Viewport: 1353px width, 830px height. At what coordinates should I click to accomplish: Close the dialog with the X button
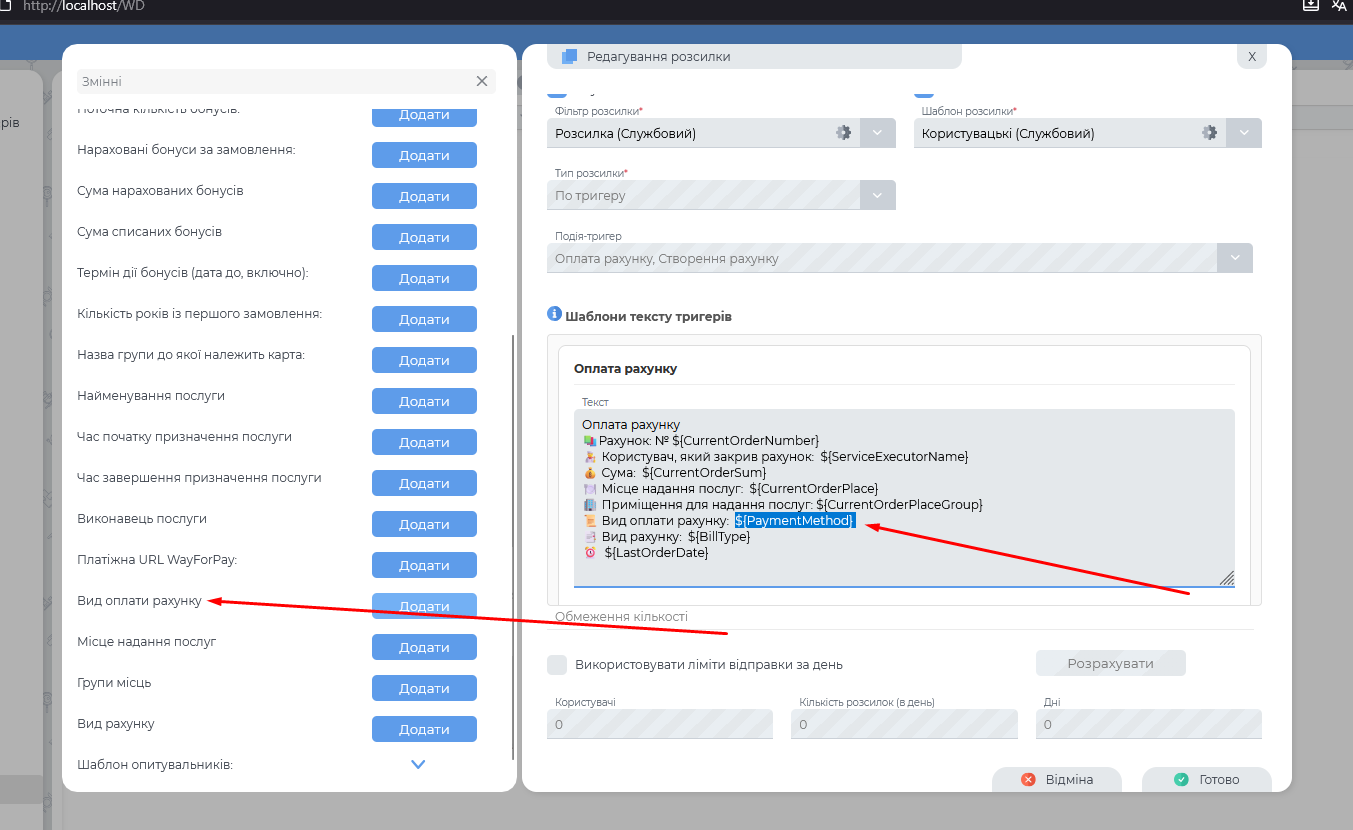1251,57
